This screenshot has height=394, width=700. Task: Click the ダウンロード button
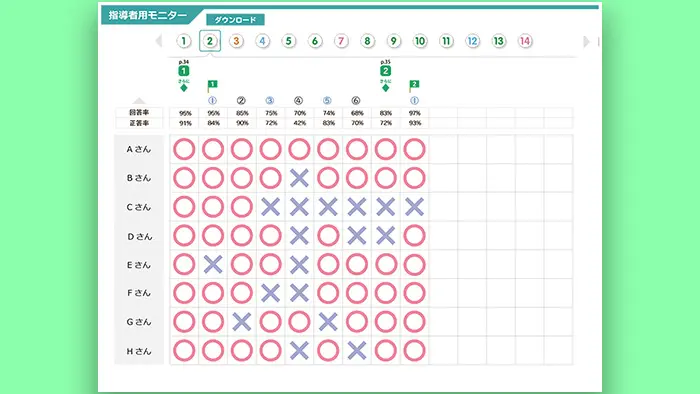pyautogui.click(x=235, y=20)
